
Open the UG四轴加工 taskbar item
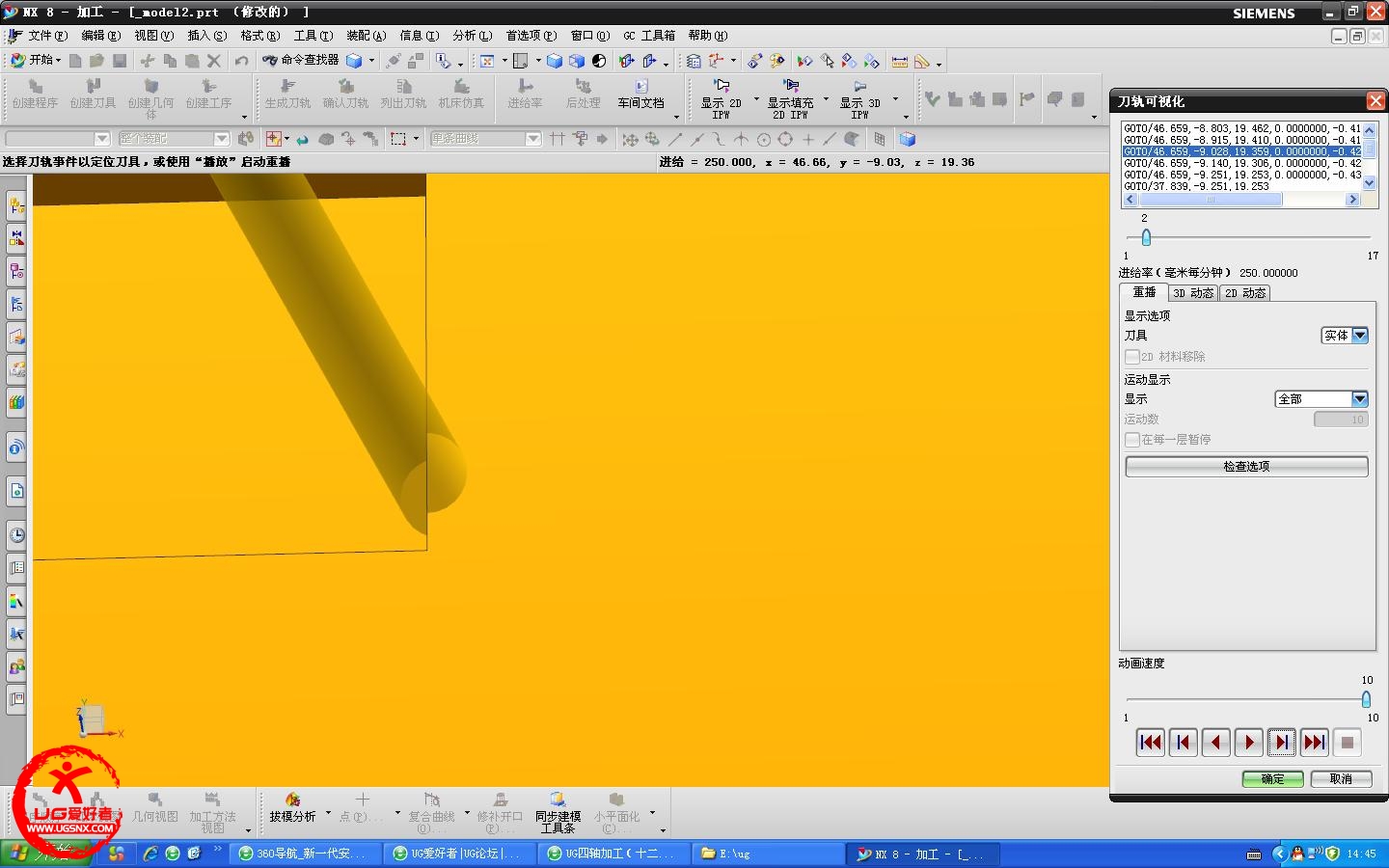613,854
